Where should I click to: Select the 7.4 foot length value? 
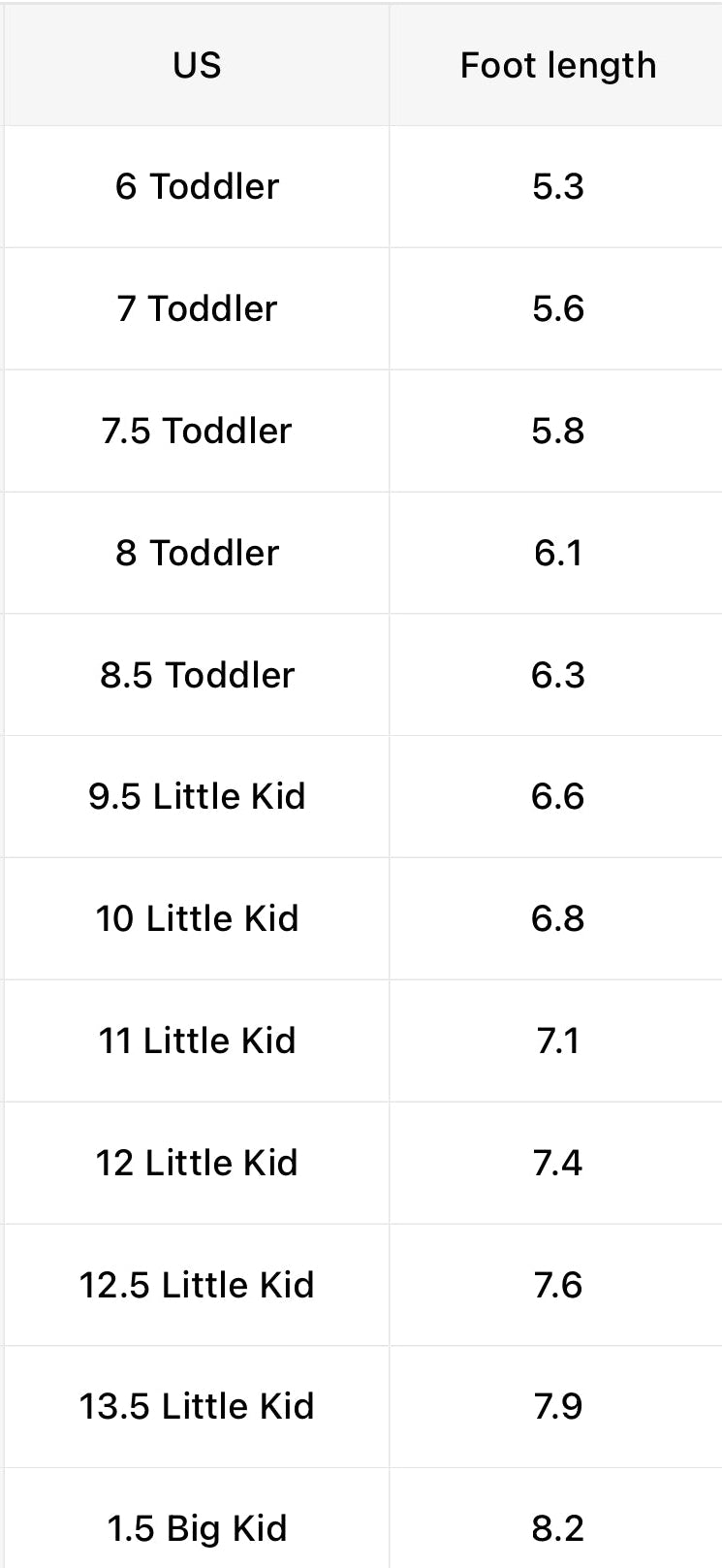point(557,1163)
